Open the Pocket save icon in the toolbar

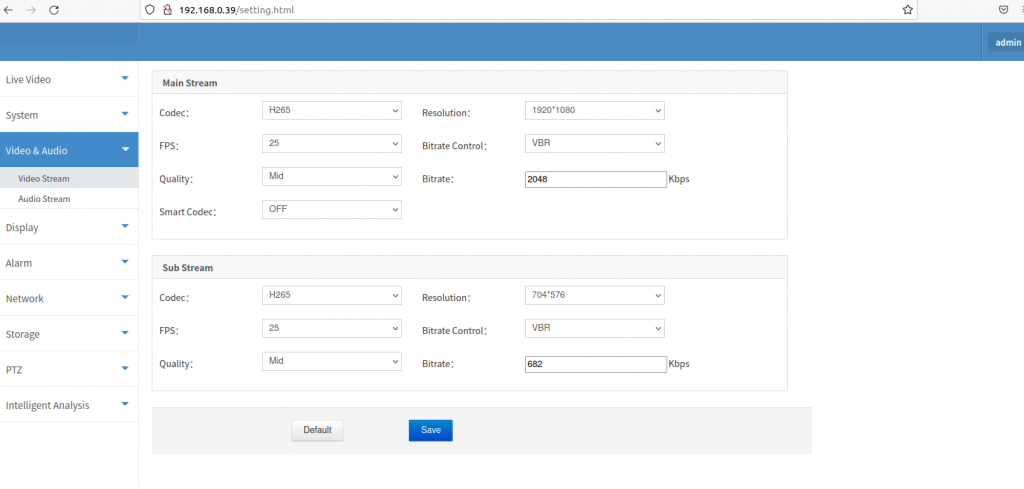tap(1003, 10)
